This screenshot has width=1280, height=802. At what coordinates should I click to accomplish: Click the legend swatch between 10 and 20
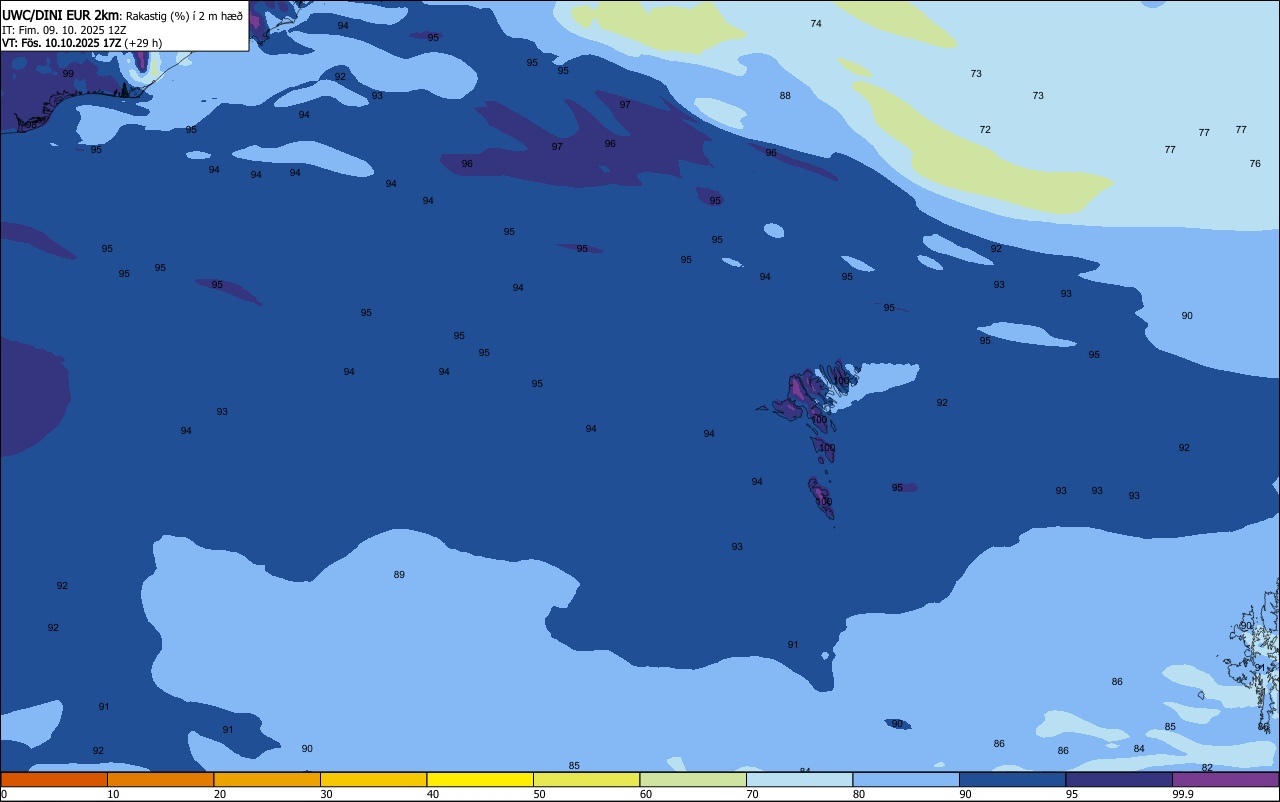(x=160, y=779)
